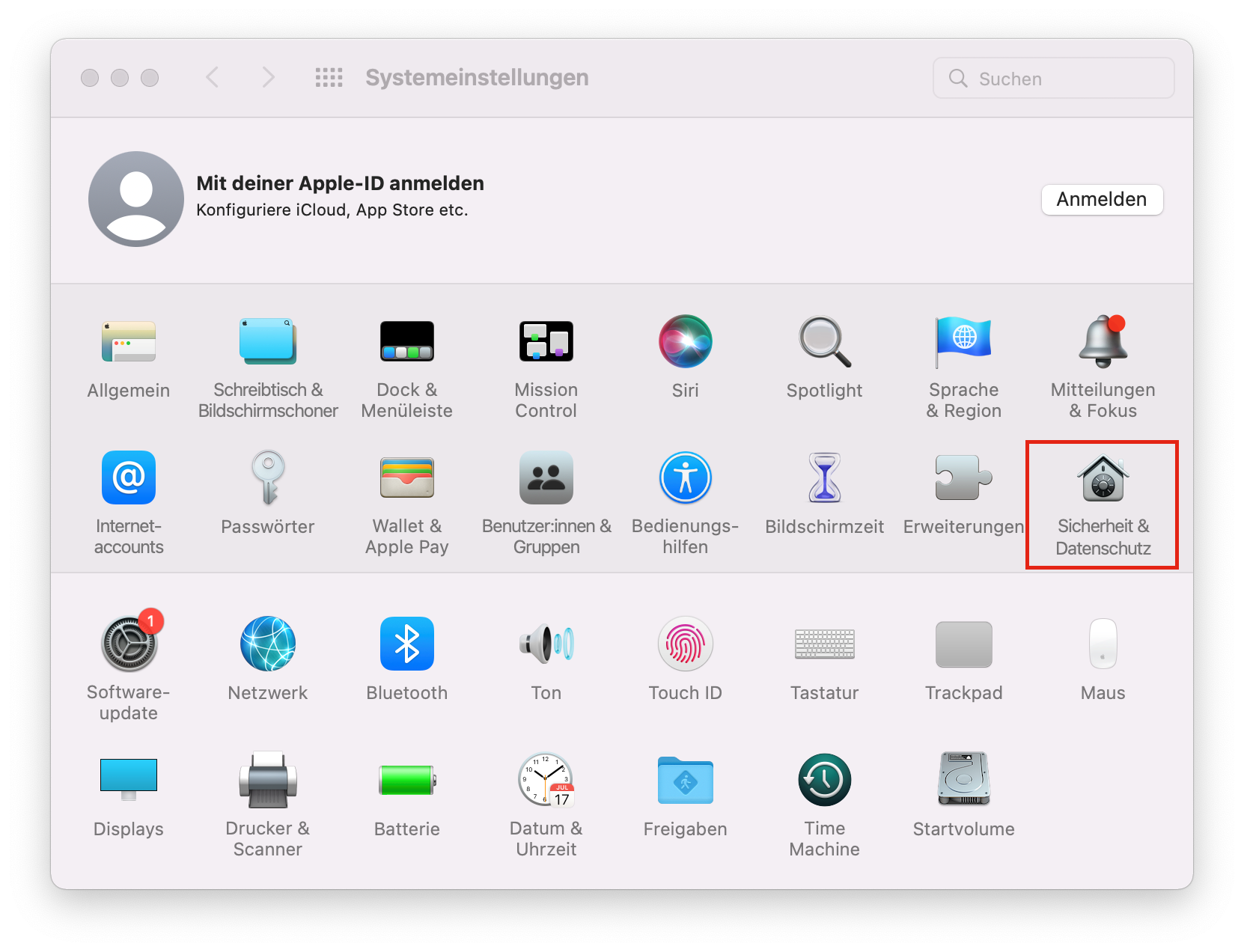Click 'Mit deiner Apple-ID anmelden' heading

[x=340, y=183]
